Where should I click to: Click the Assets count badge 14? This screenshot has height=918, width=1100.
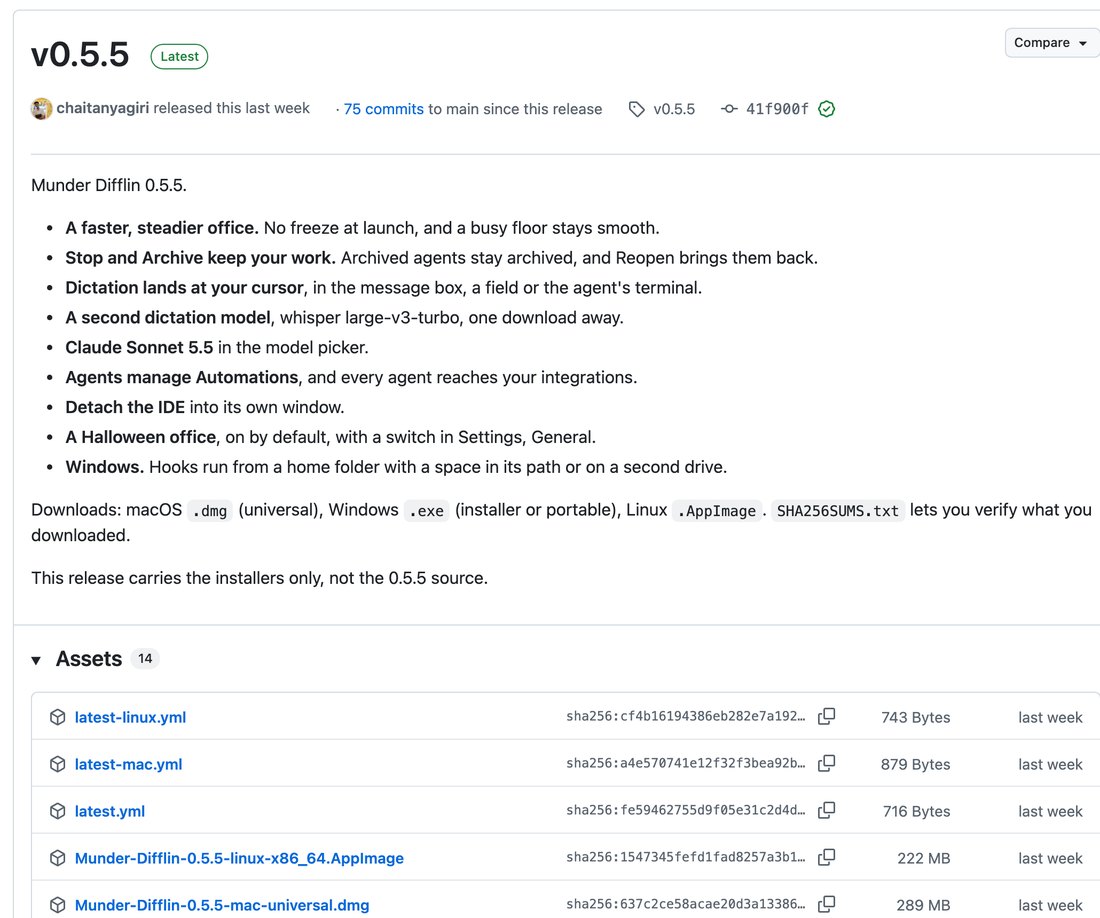145,659
